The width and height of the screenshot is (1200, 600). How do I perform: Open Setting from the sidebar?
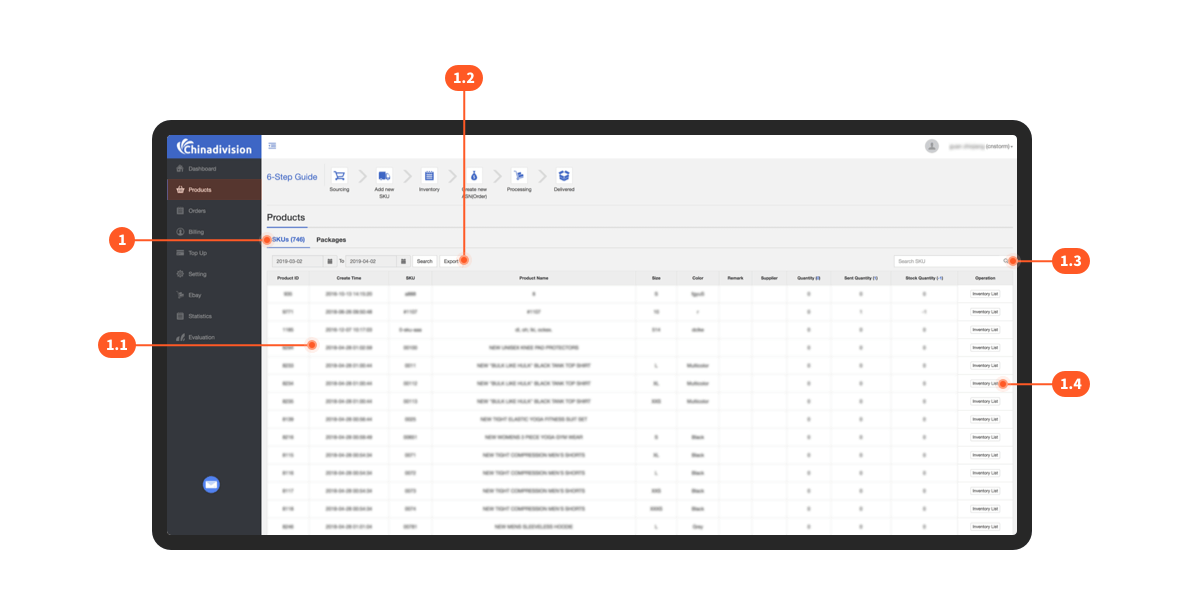(x=214, y=273)
